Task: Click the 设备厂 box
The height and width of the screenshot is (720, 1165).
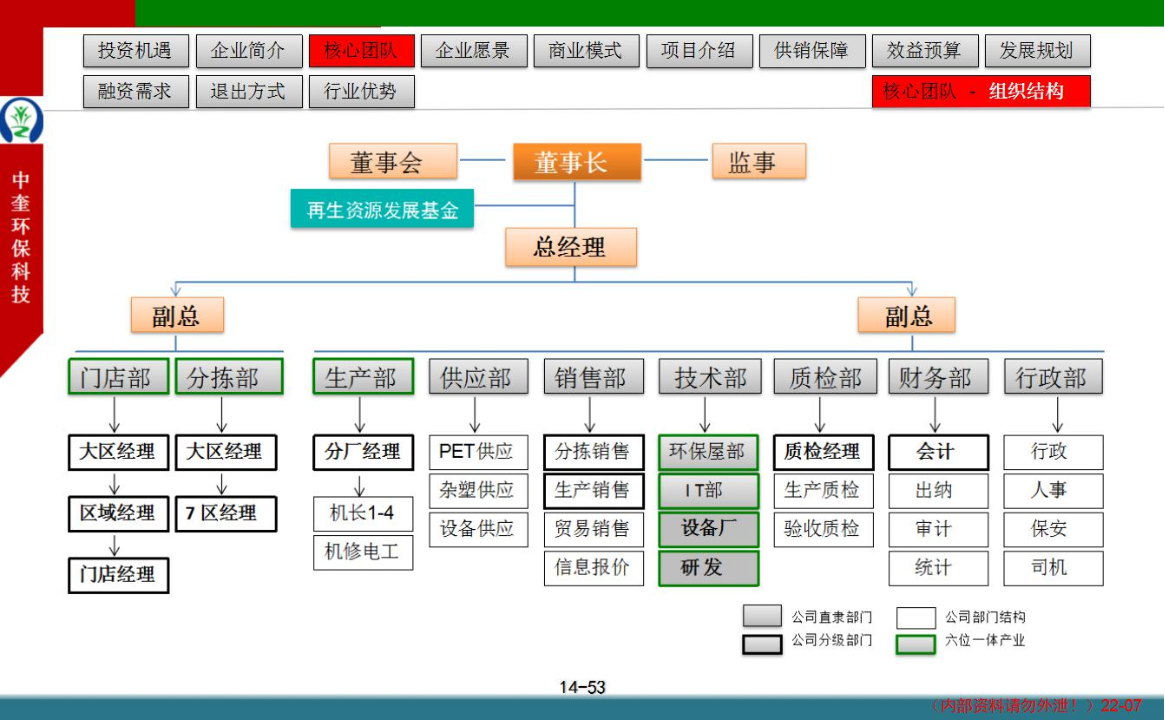Action: click(x=709, y=529)
